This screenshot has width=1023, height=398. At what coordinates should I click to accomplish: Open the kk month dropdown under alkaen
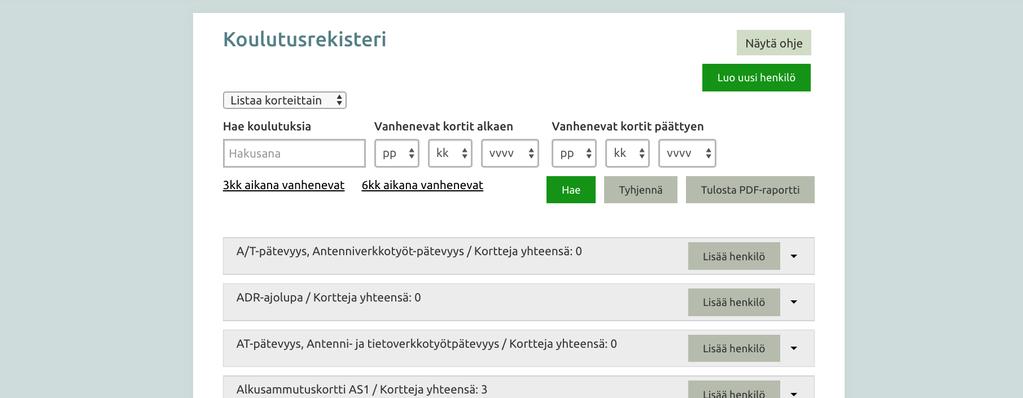450,153
